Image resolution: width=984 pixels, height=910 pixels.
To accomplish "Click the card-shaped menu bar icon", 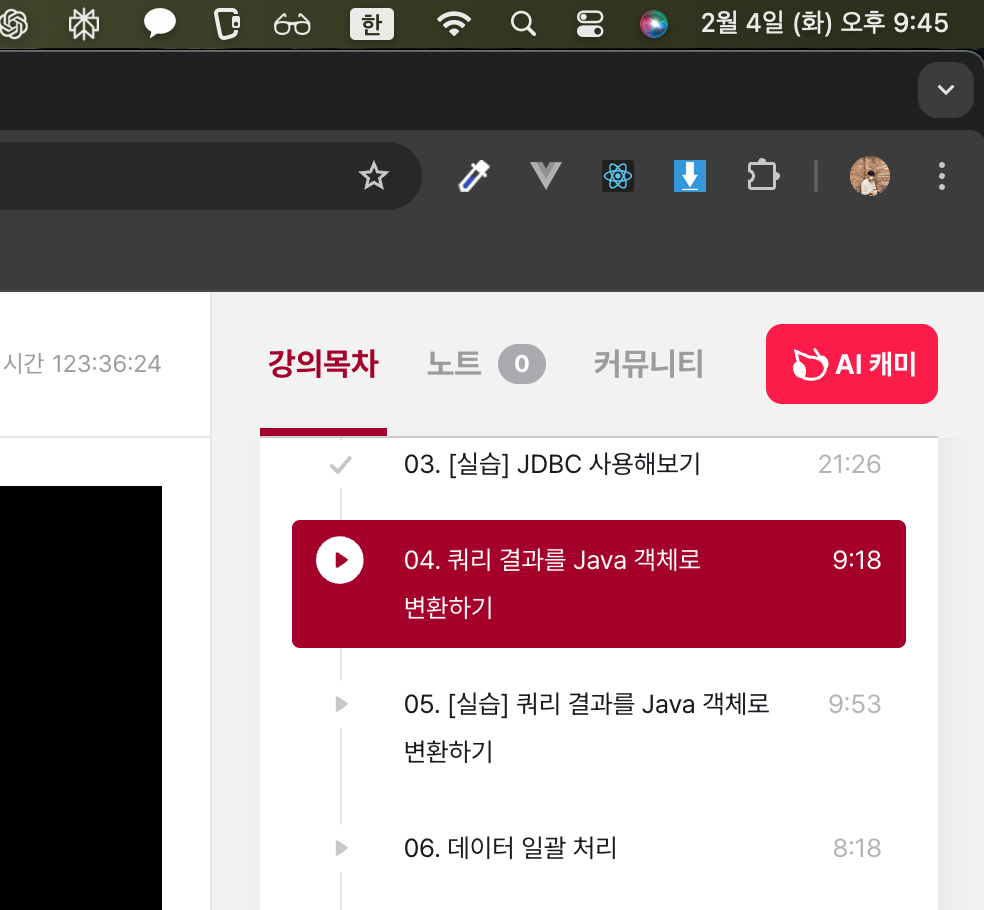I will [227, 24].
